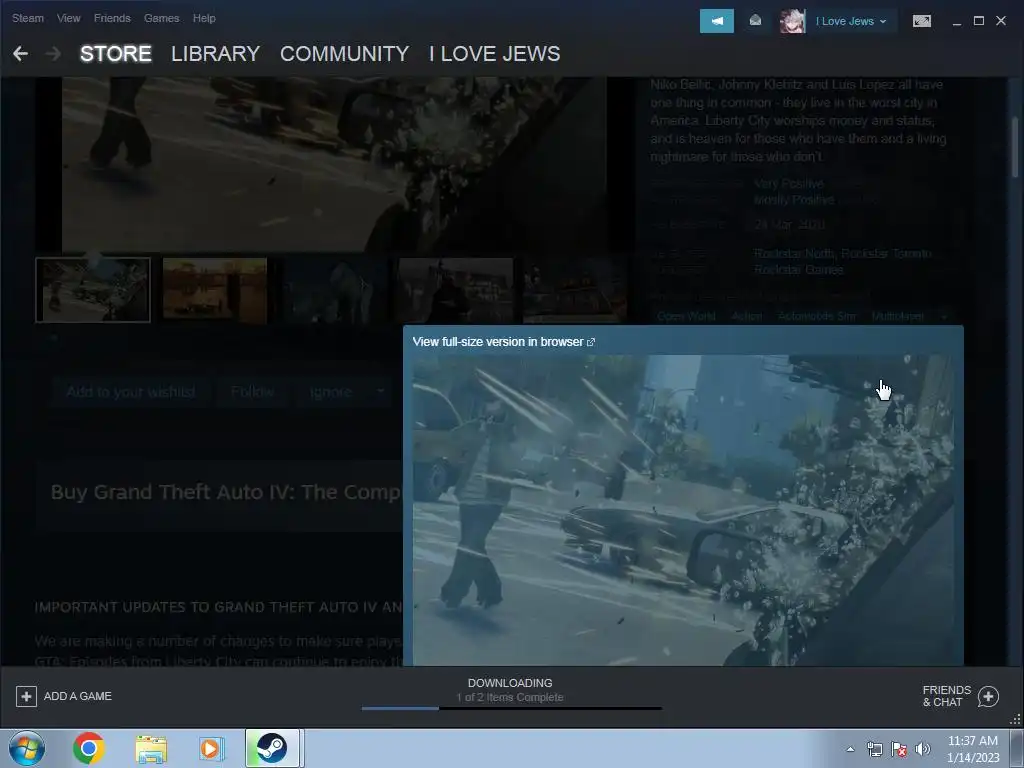
Task: Open Windows Explorer from taskbar
Action: (x=151, y=748)
